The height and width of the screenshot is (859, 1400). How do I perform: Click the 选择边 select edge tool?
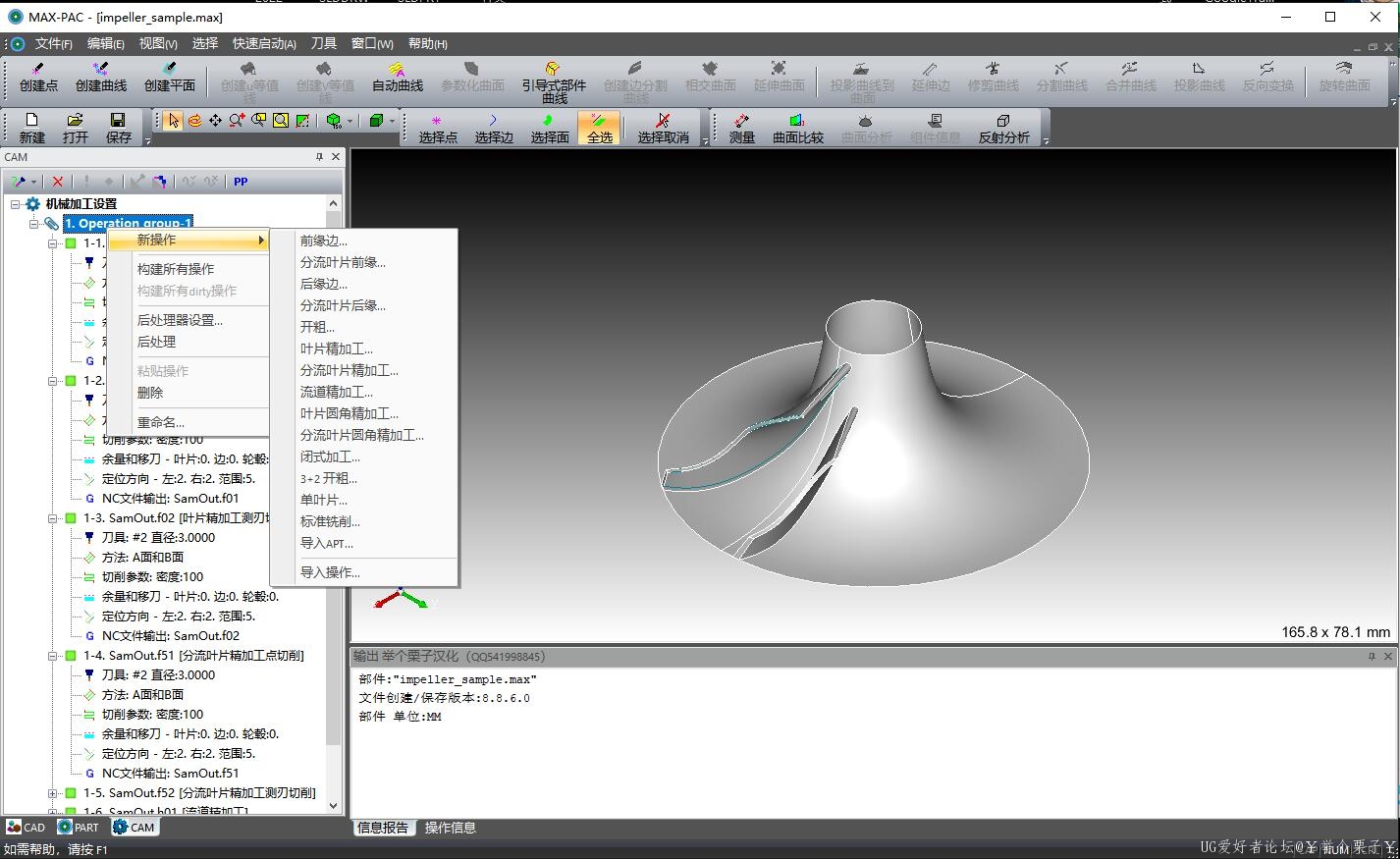[494, 129]
